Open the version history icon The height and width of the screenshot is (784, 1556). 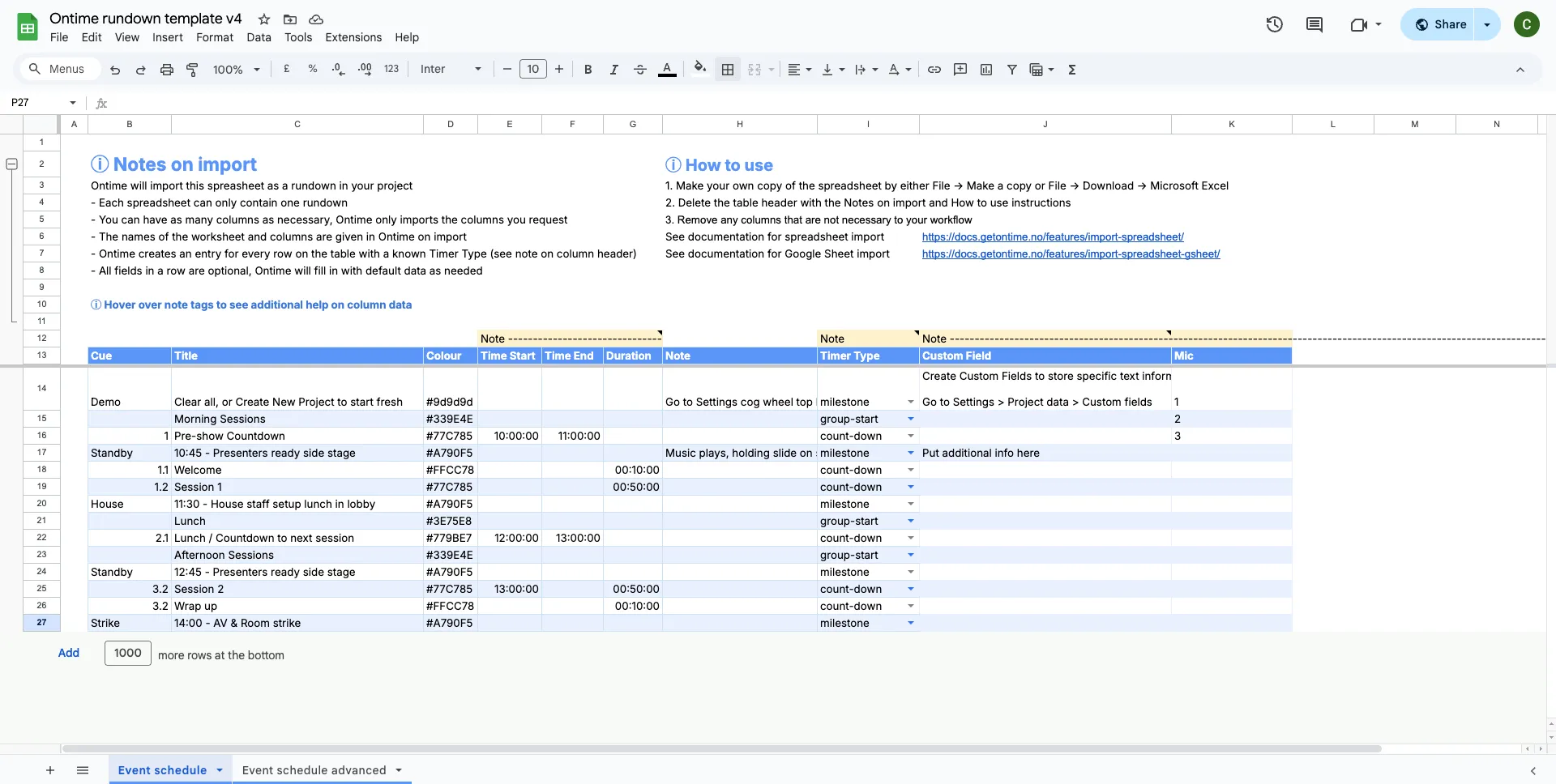1274,24
